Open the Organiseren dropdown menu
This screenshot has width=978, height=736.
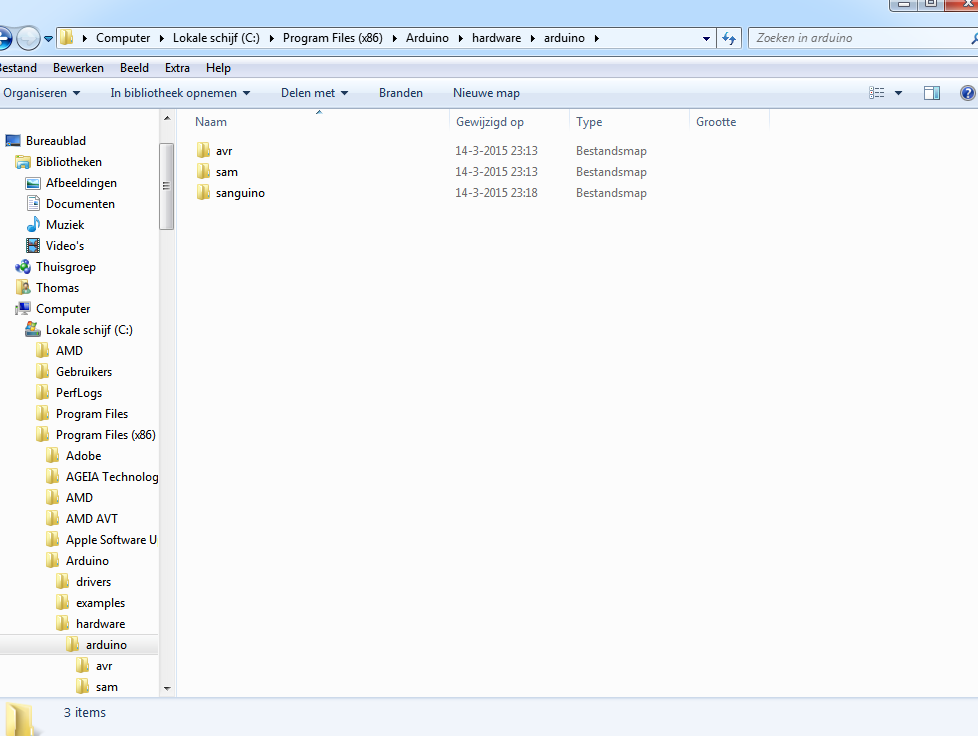point(41,93)
